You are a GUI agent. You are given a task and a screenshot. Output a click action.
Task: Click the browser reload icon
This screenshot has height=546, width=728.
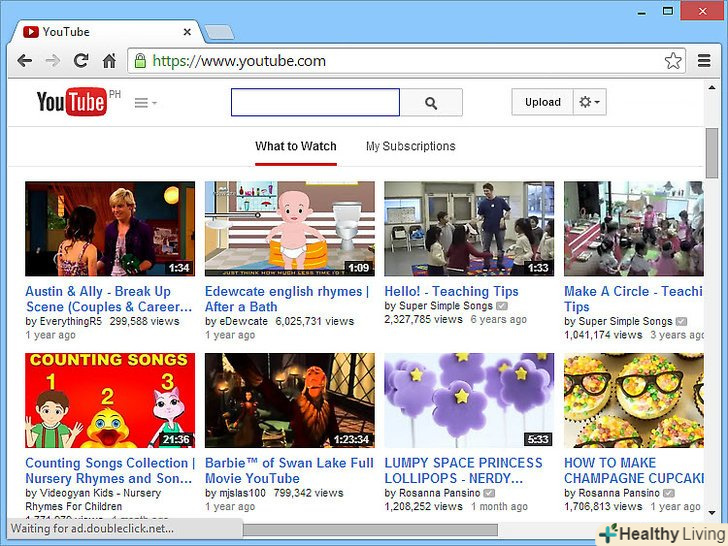[81, 61]
